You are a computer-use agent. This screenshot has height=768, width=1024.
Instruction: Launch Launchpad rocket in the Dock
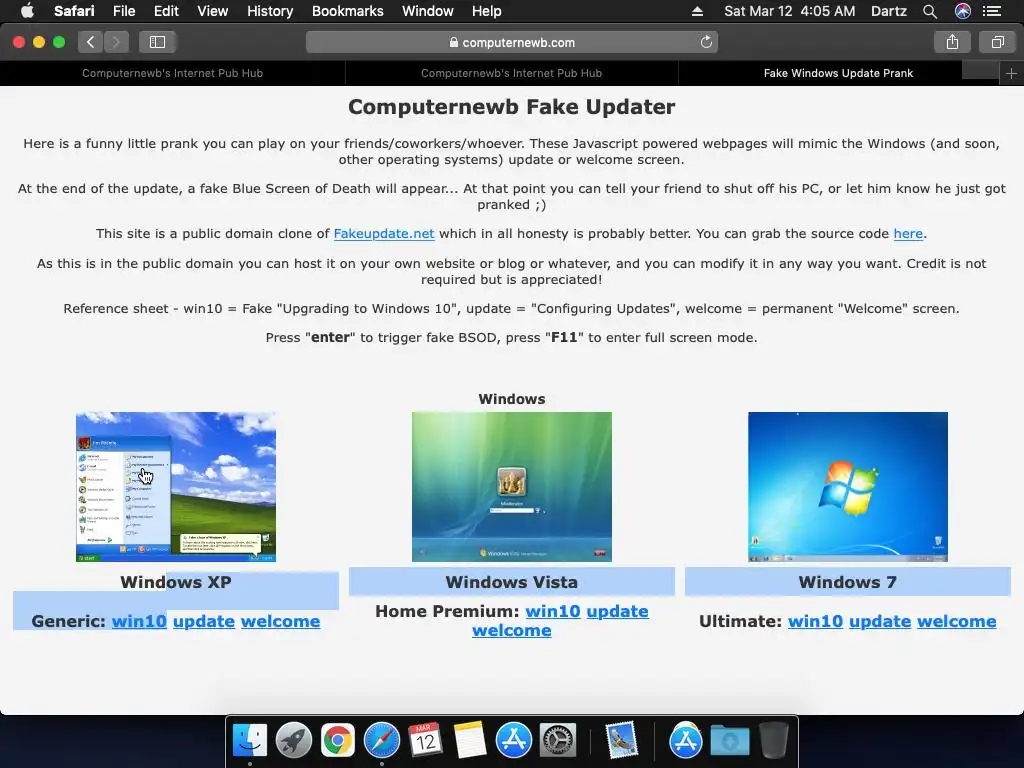(294, 741)
